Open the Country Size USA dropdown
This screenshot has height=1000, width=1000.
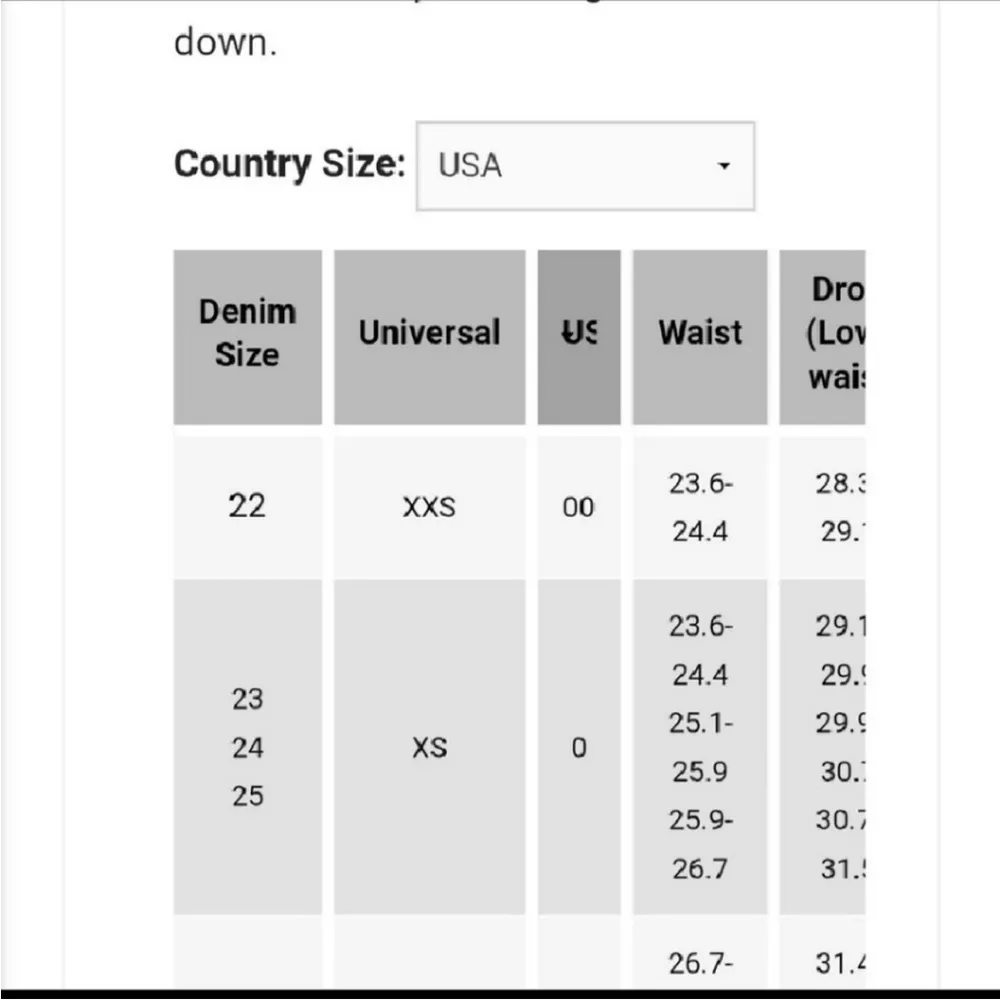pos(584,166)
